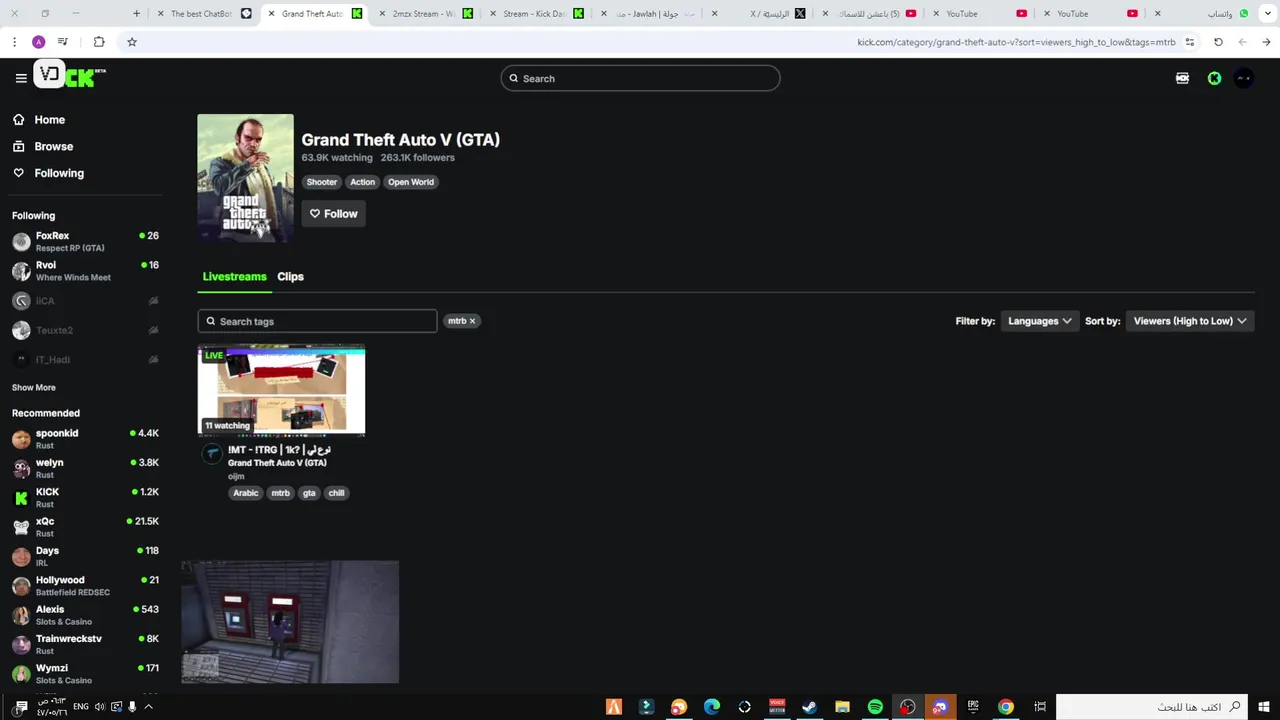Open spoonkid recommended channel

point(86,439)
